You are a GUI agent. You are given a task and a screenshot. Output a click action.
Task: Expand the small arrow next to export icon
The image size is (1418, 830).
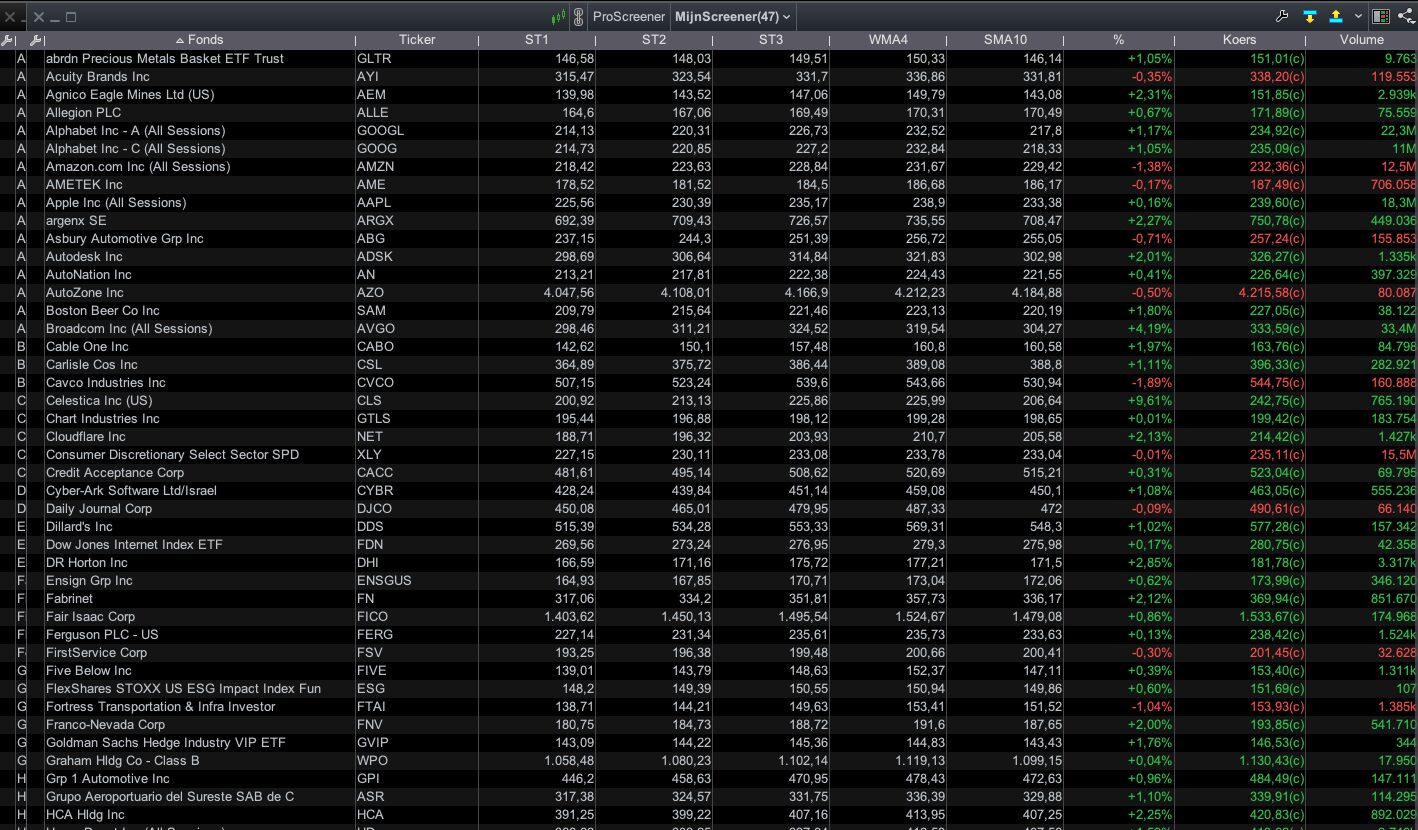[x=1358, y=17]
